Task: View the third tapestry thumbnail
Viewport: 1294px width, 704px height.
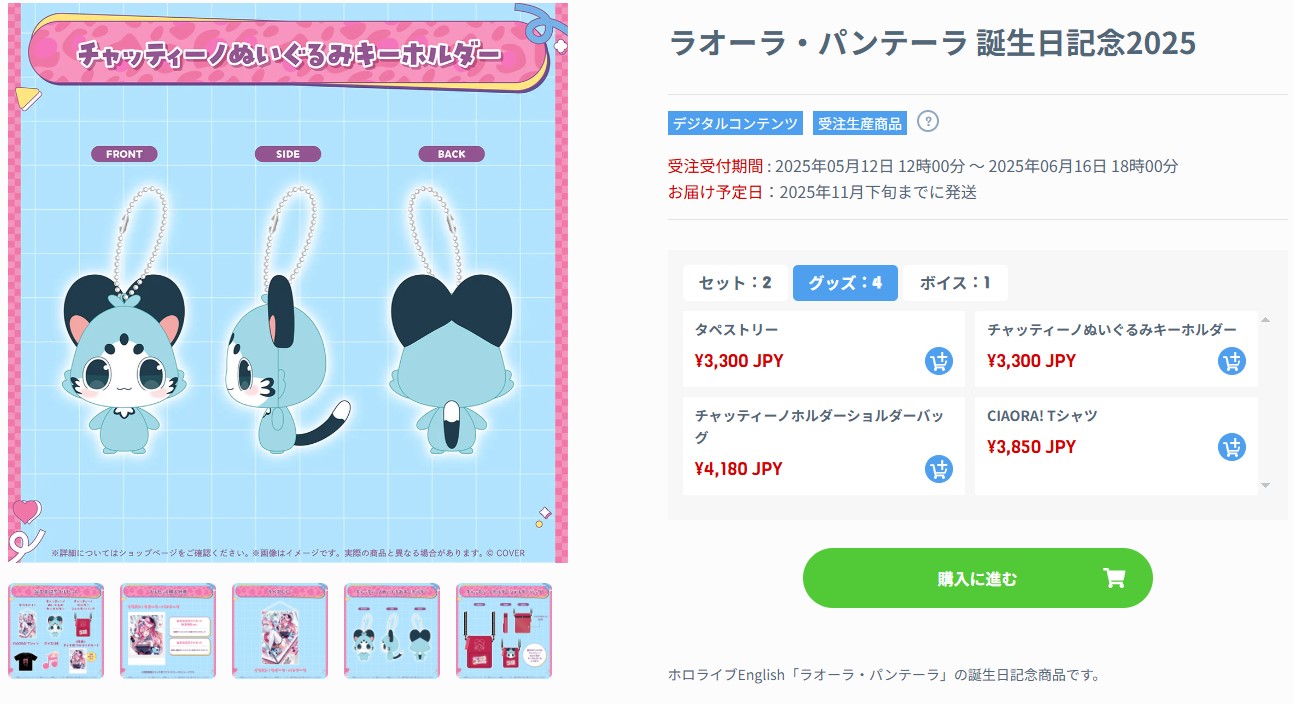Action: (280, 631)
